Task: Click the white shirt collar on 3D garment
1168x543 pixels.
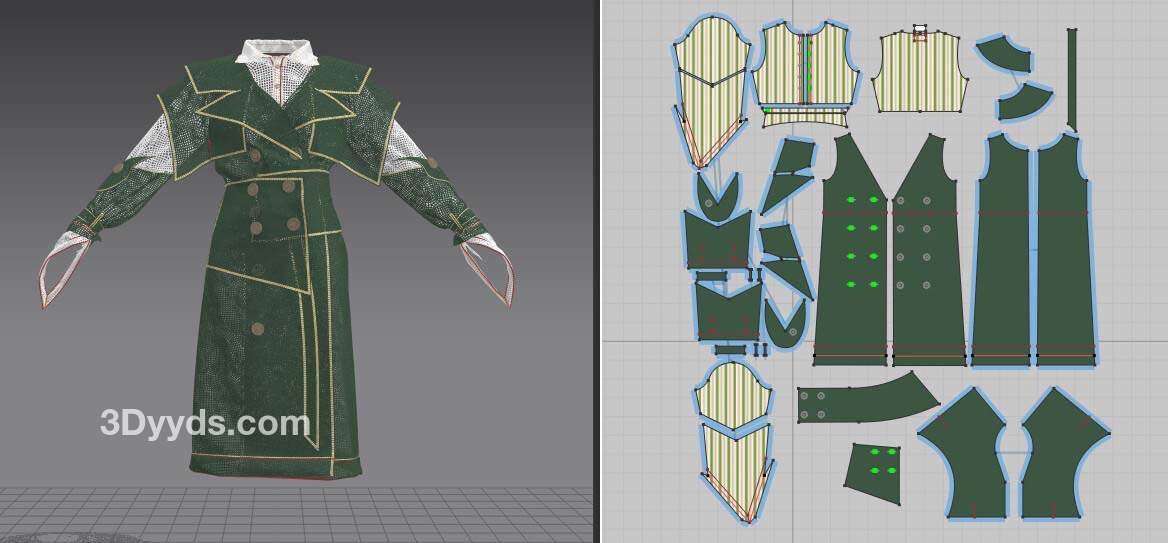Action: [277, 52]
